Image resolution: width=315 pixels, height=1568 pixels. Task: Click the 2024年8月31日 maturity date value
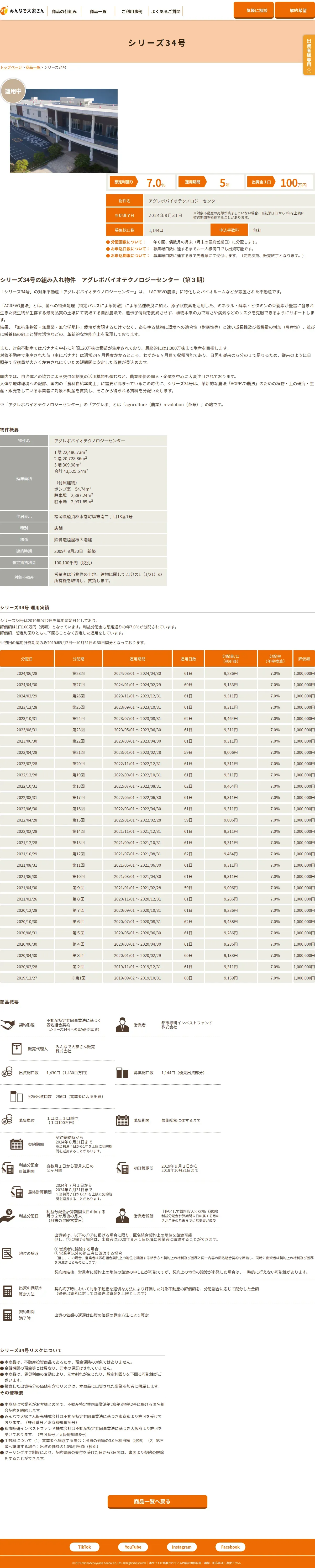coord(165,215)
